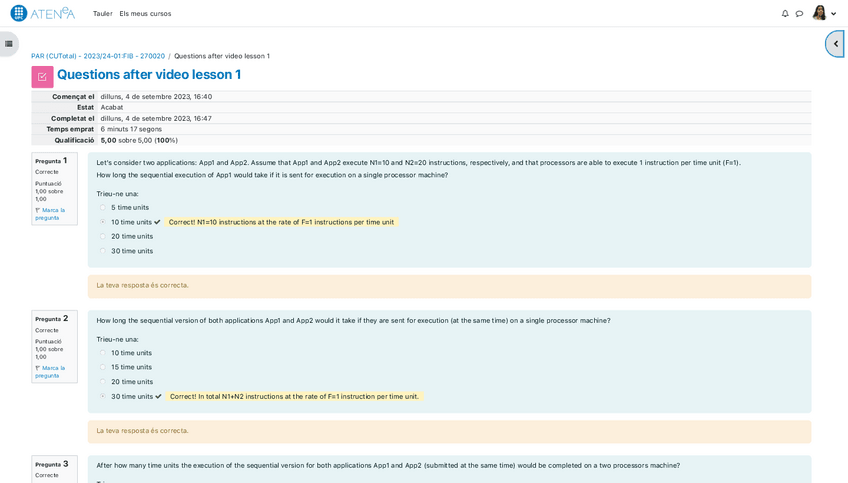Open the notifications bell
848x483 pixels.
click(x=785, y=14)
